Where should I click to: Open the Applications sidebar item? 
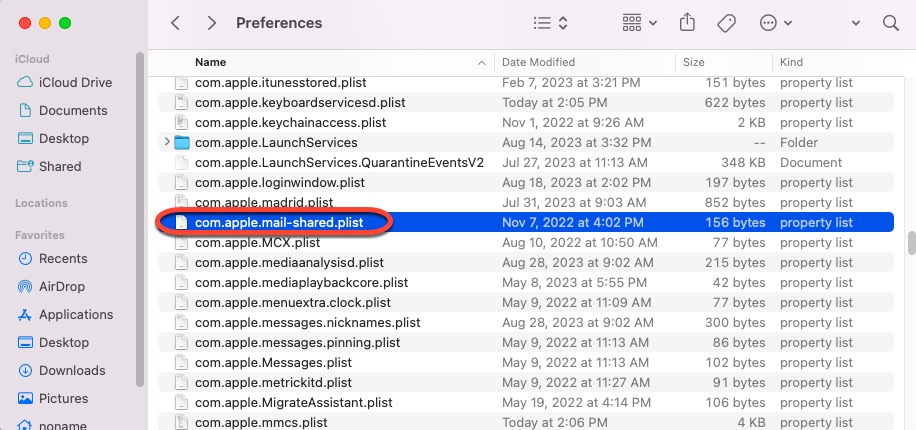[76, 314]
